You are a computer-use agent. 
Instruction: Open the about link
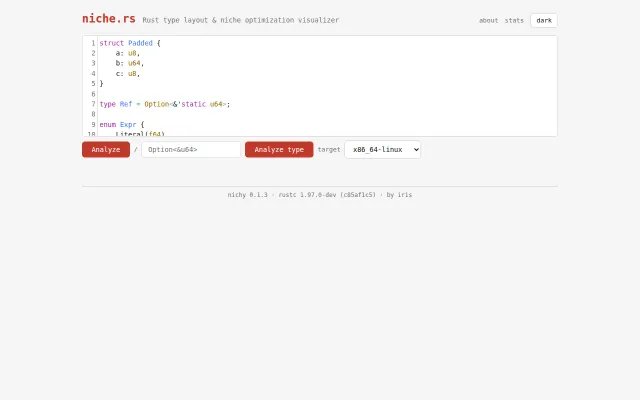(489, 20)
